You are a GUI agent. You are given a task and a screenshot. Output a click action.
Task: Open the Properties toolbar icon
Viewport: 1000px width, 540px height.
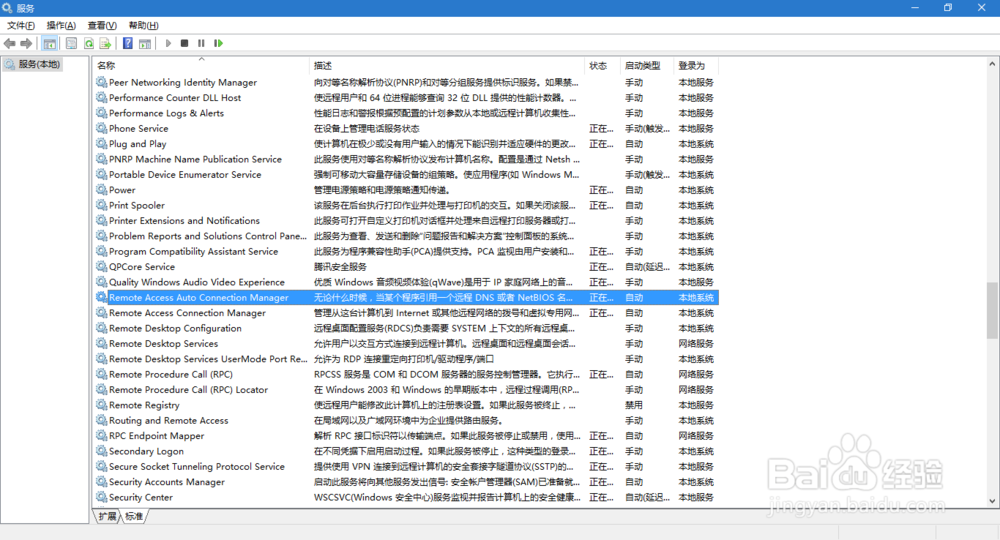tap(71, 43)
